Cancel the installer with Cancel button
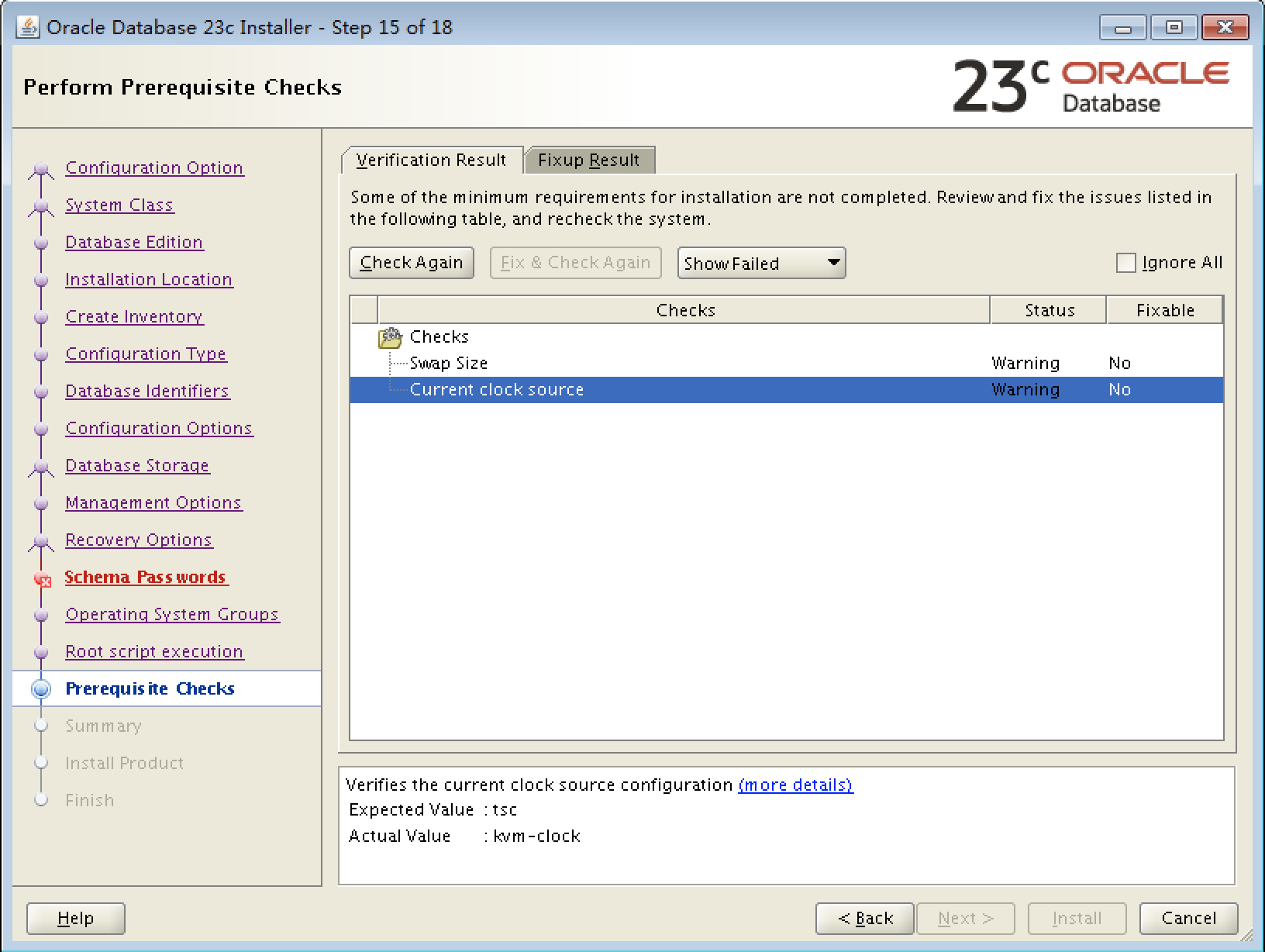 [x=1189, y=919]
